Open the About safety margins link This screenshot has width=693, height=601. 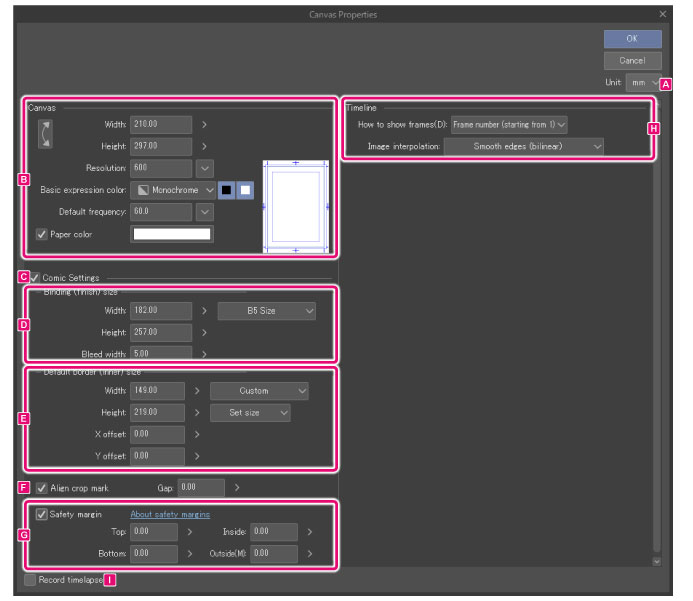click(170, 514)
